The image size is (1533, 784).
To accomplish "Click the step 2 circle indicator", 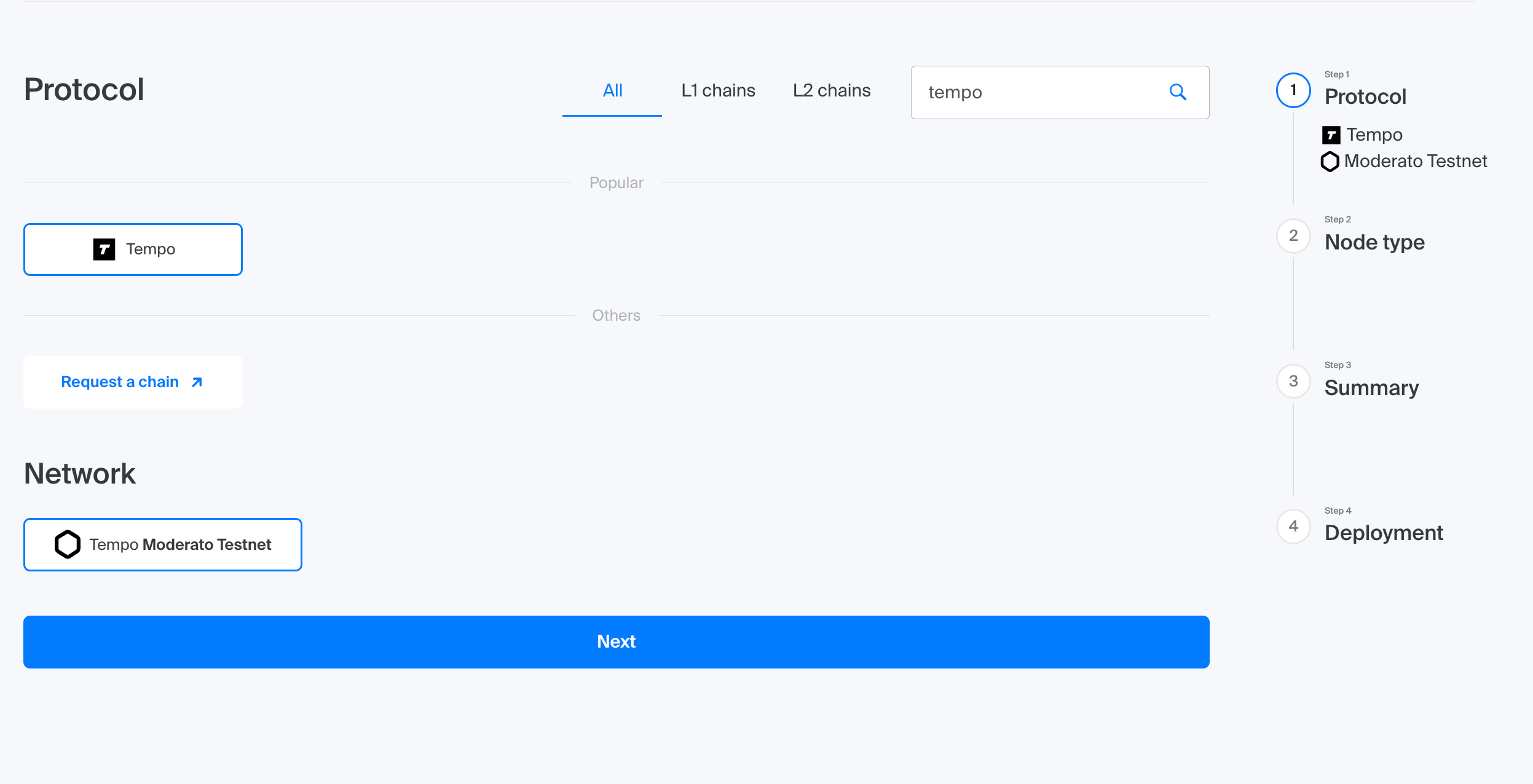I will (1293, 236).
